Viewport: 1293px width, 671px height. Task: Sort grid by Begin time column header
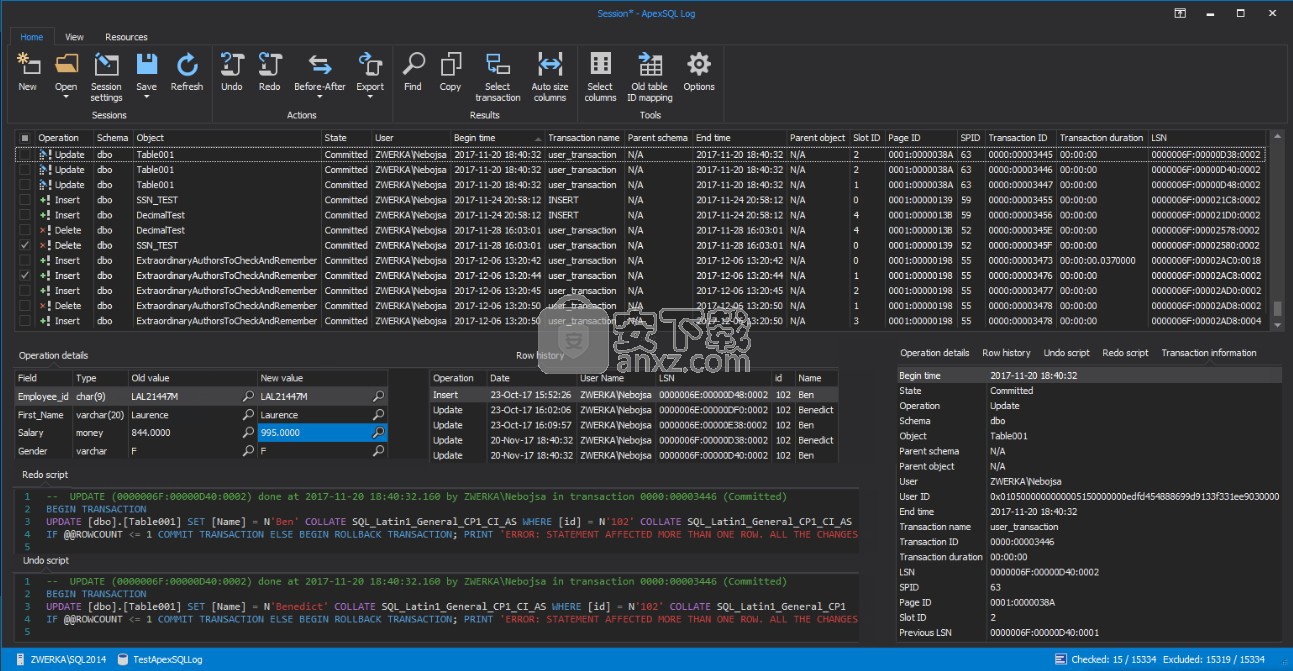point(496,138)
